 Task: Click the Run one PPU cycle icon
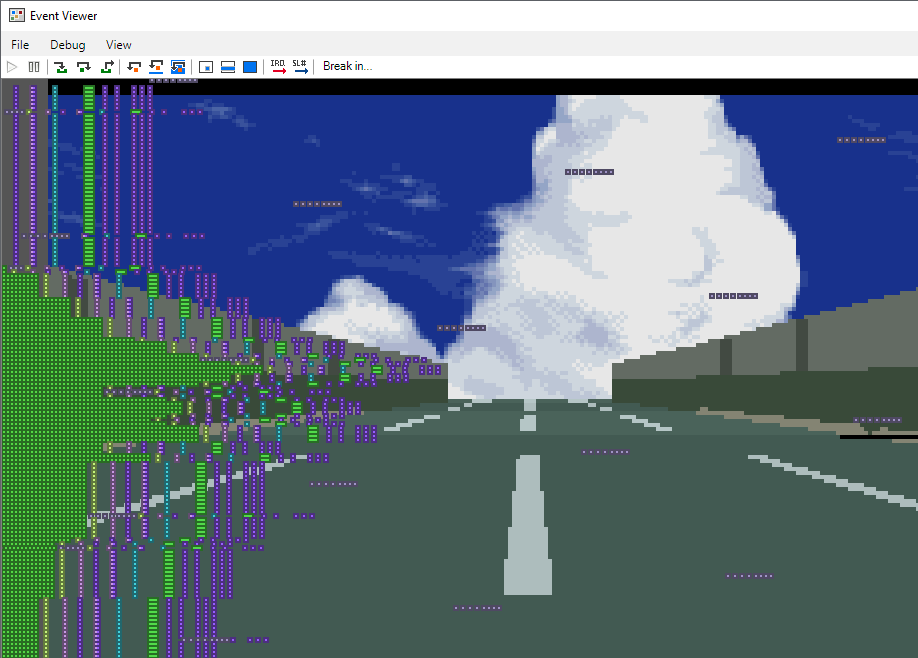[205, 67]
